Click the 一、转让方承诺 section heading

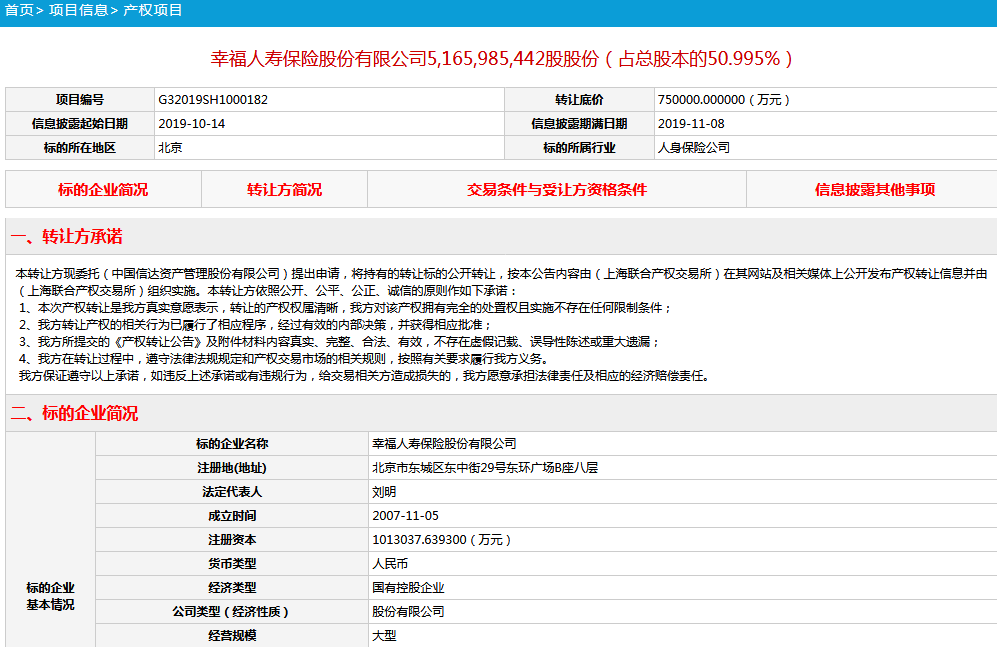pos(66,237)
